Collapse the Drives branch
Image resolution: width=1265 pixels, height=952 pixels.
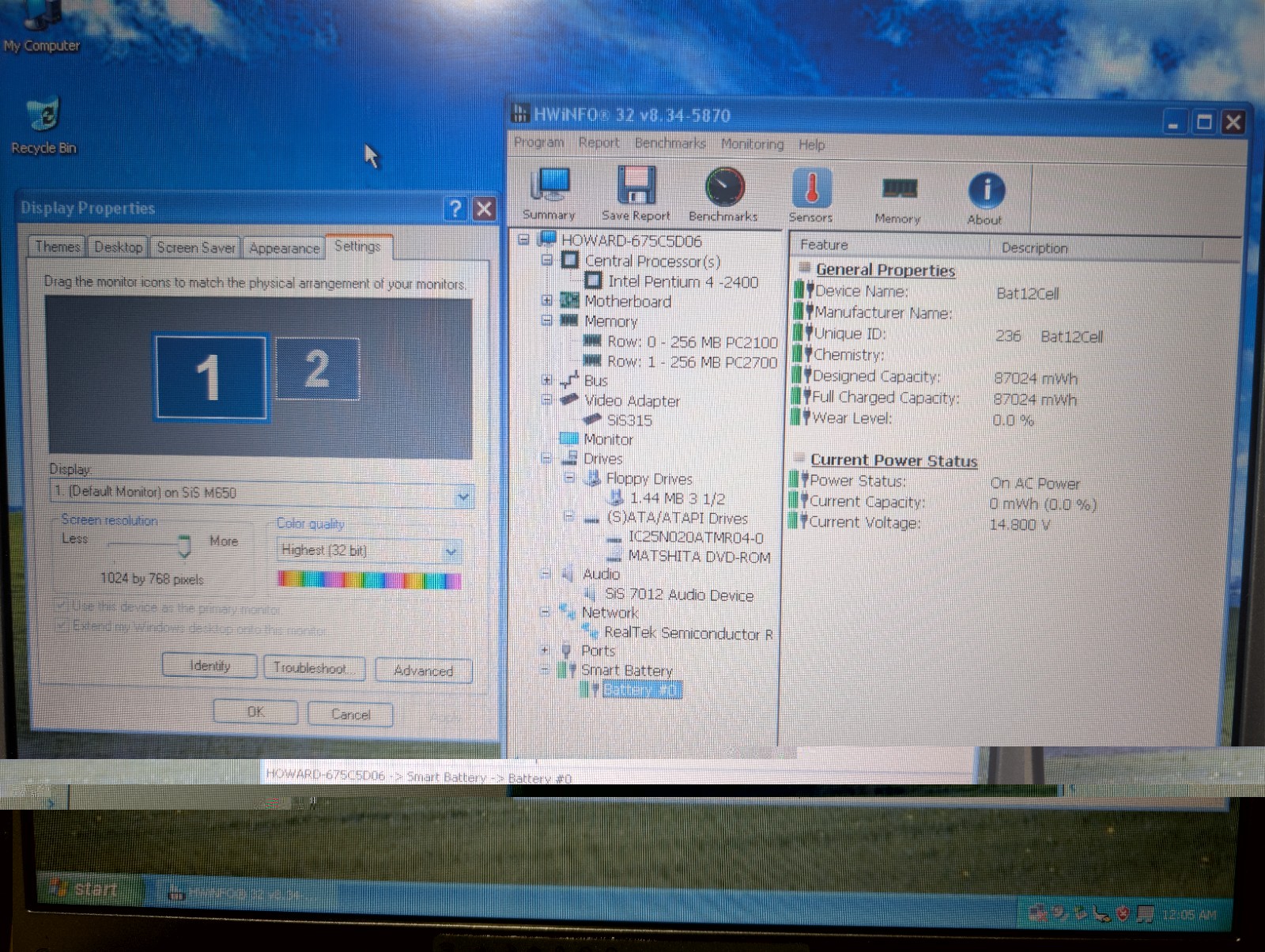[x=546, y=458]
